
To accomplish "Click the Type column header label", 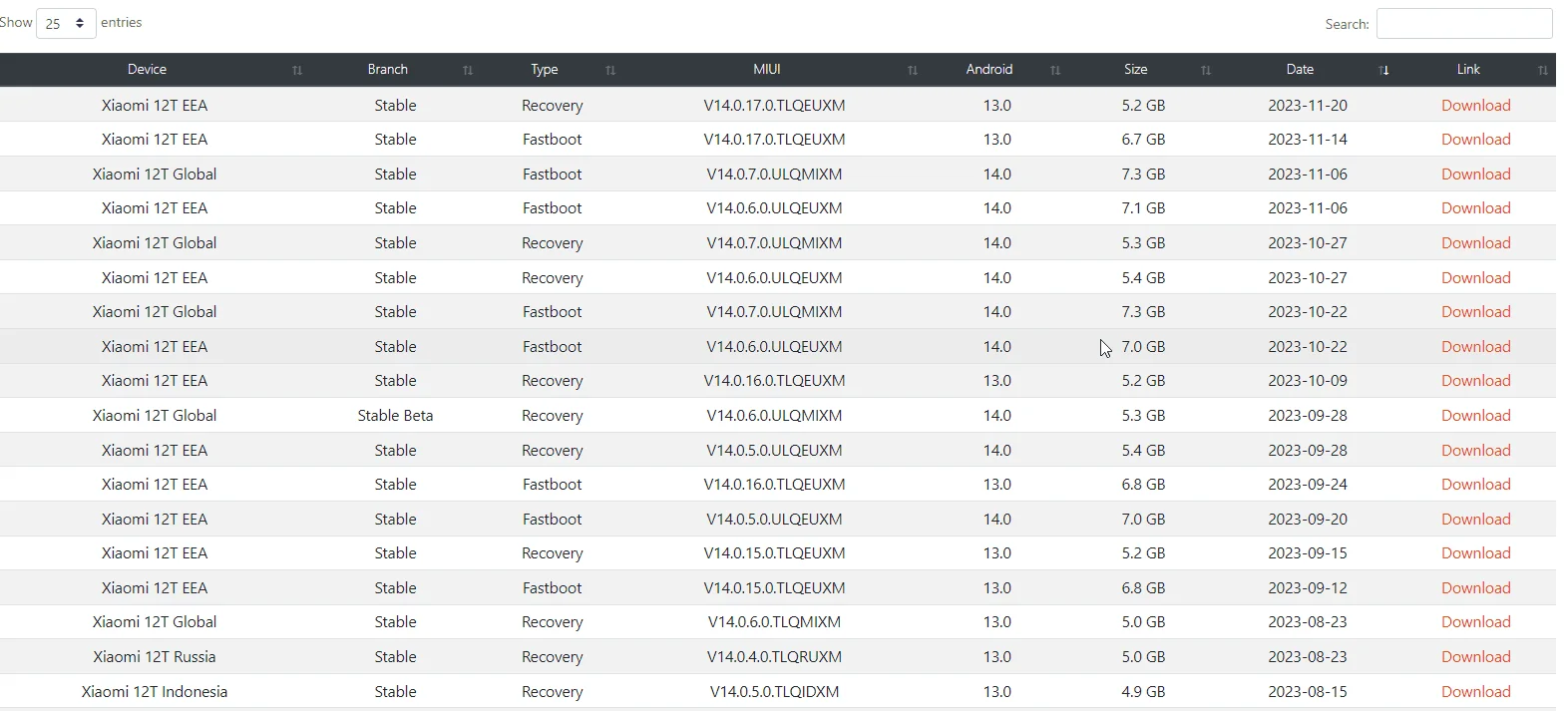I will 545,69.
